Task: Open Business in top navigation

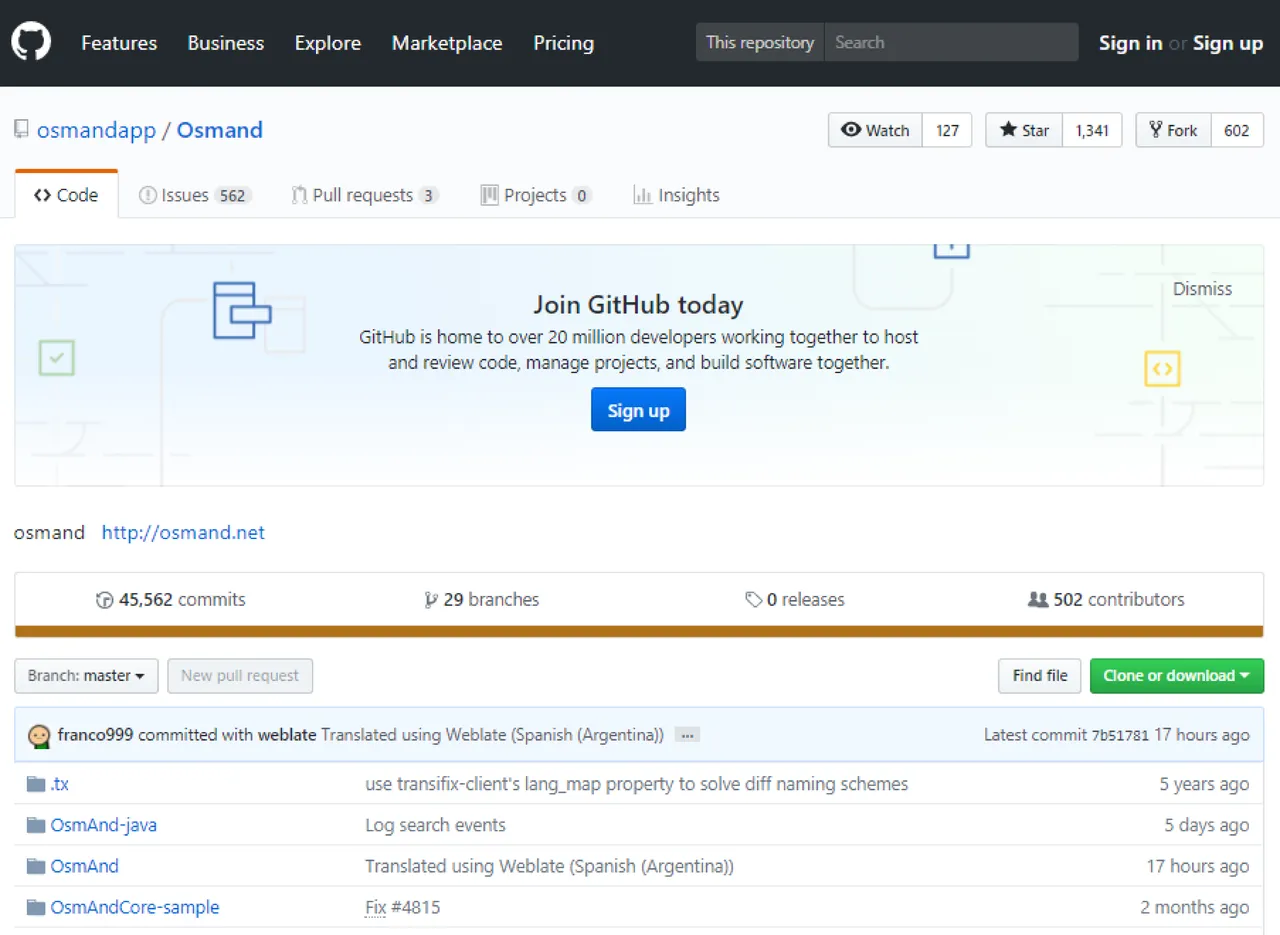Action: [226, 43]
